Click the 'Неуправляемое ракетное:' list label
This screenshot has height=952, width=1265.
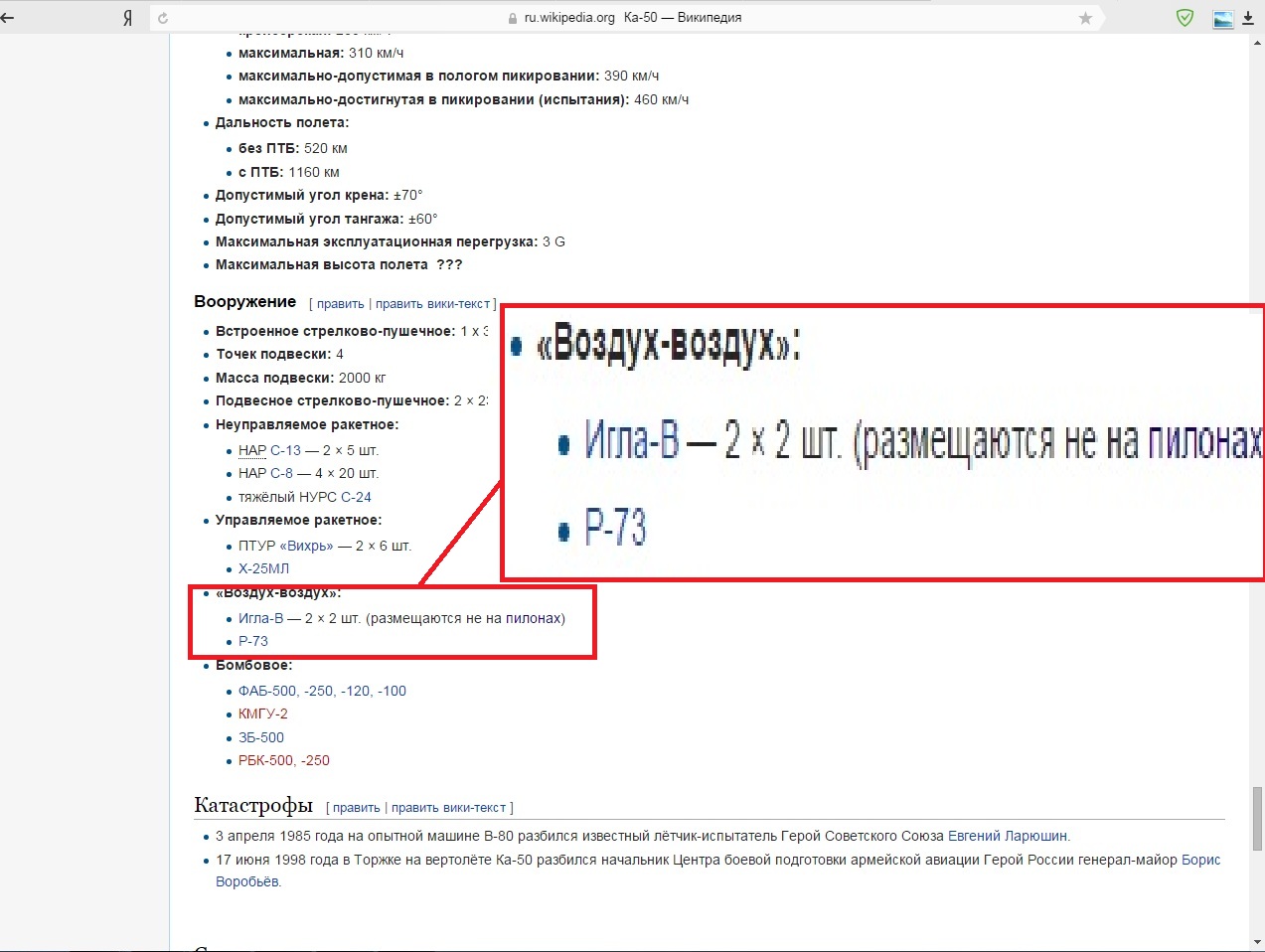click(307, 424)
